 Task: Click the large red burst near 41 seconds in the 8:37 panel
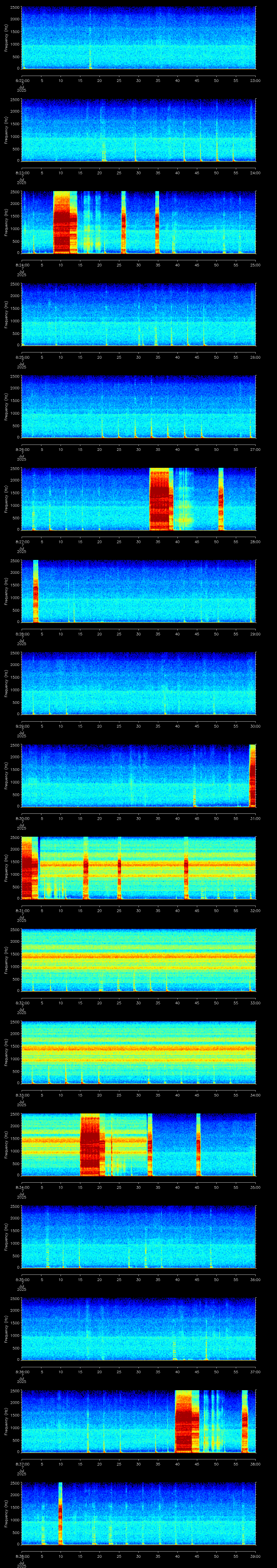pyautogui.click(x=187, y=1421)
